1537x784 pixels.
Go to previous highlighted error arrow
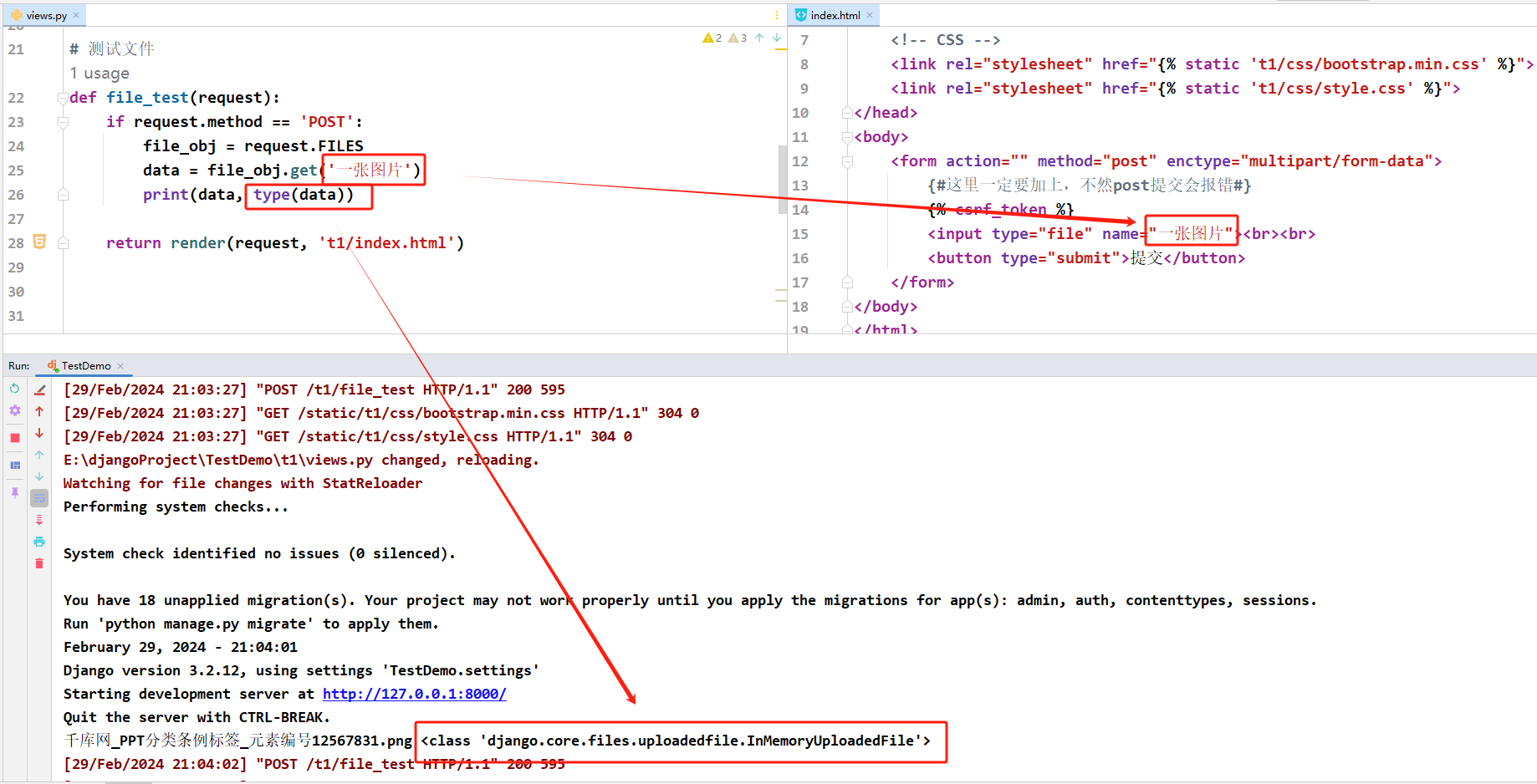pos(759,38)
